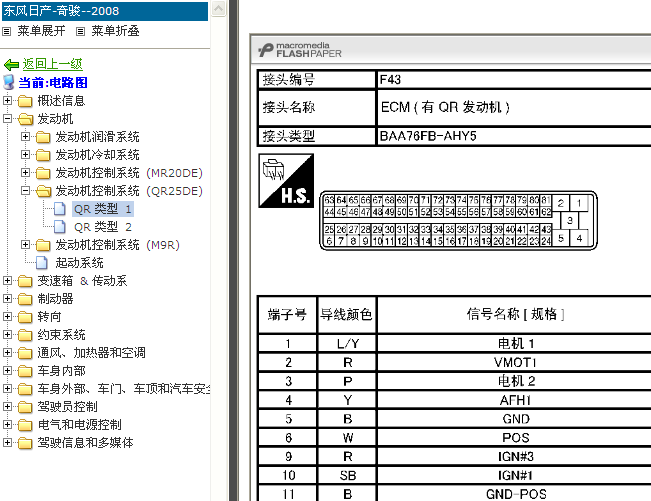
Task: Click the 菜单折叠 menu collapse icon
Action: (81, 31)
